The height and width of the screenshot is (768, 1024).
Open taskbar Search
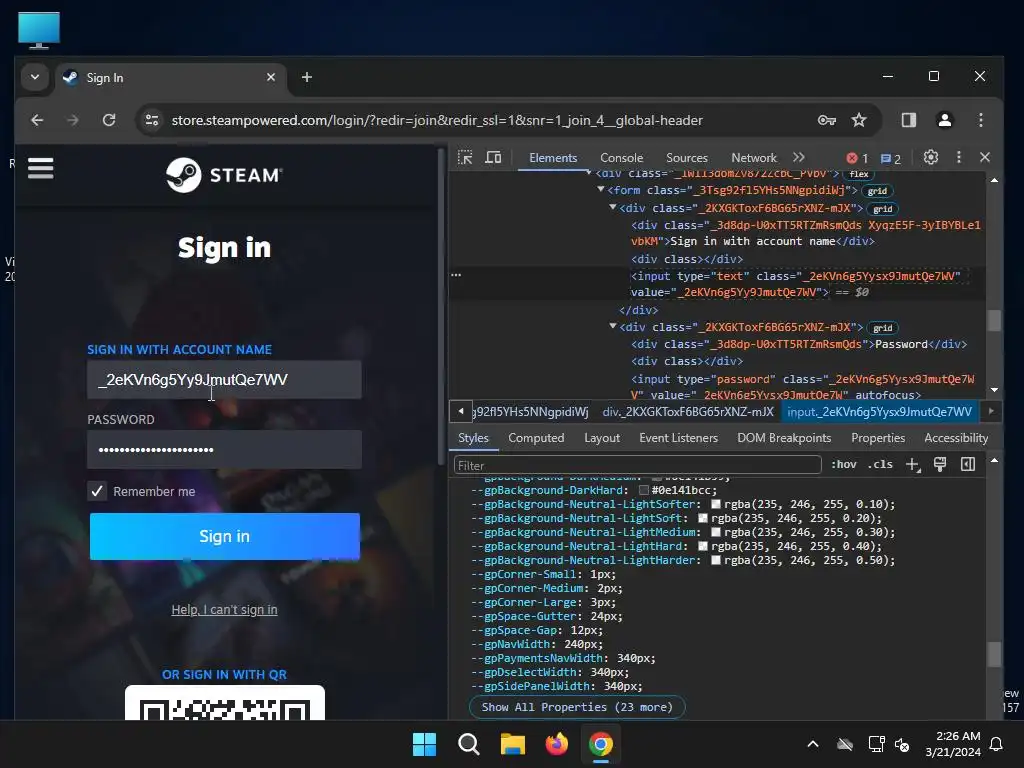pos(469,744)
